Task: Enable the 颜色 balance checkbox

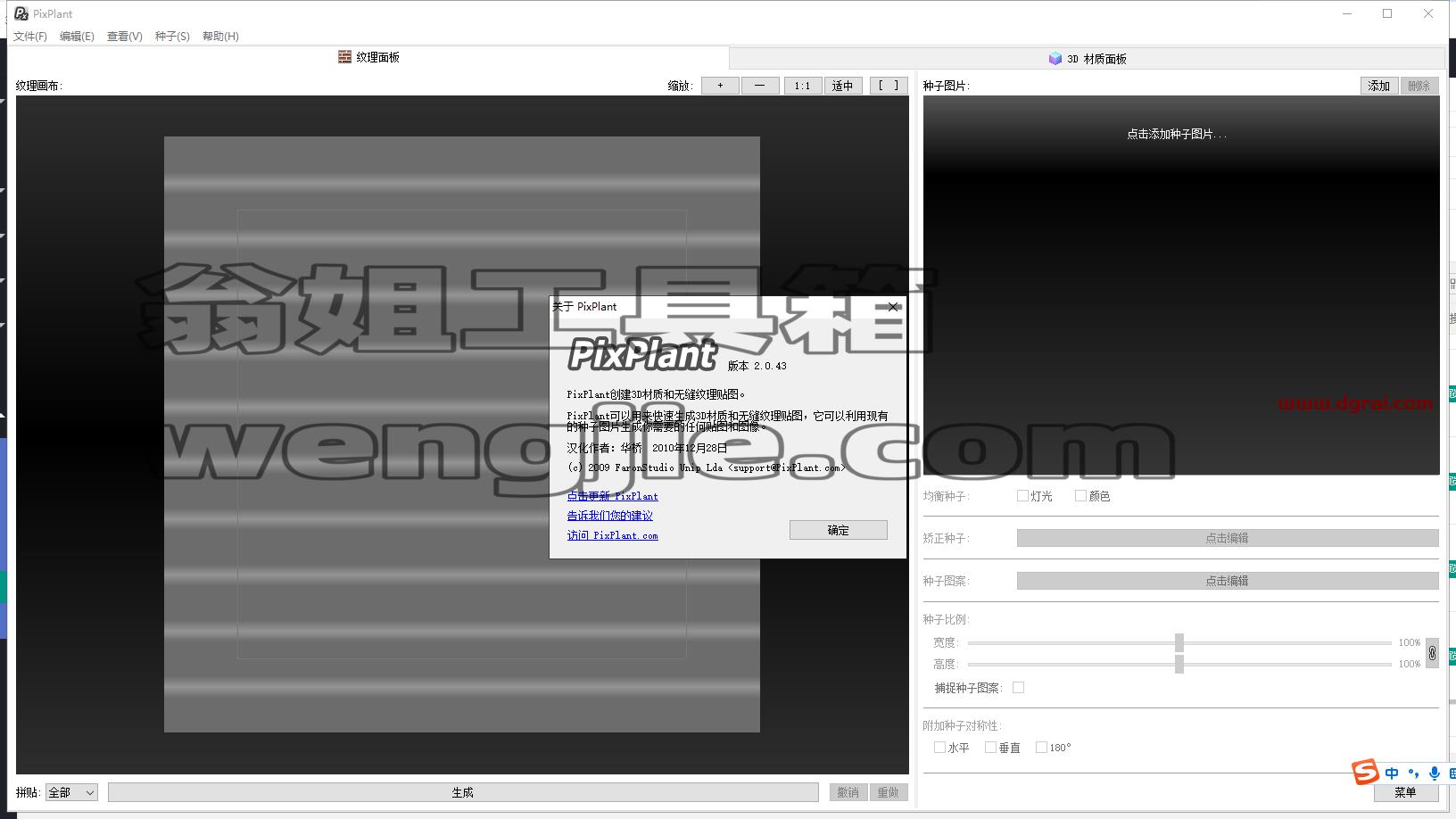Action: coord(1080,496)
